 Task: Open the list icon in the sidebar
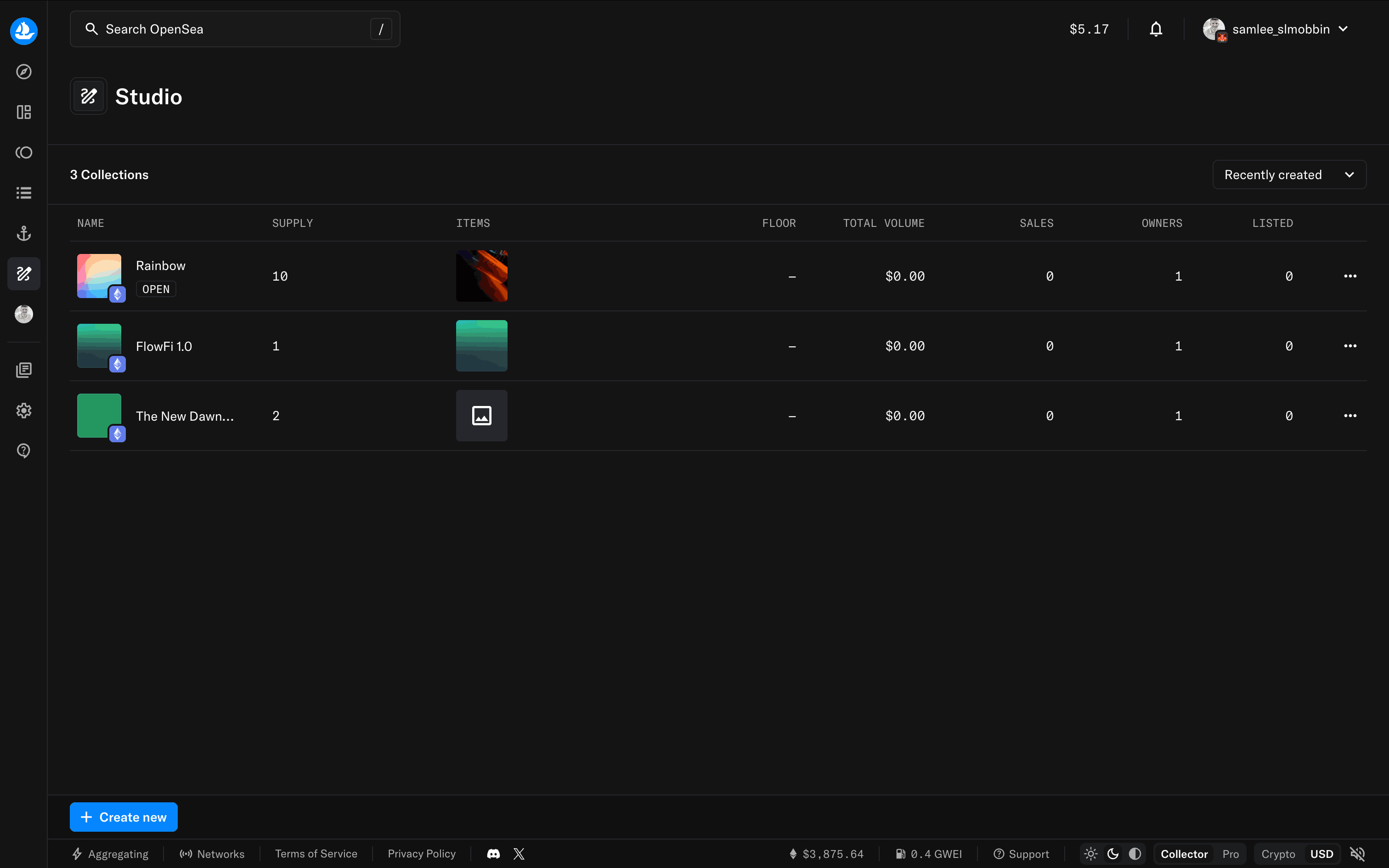(23, 192)
